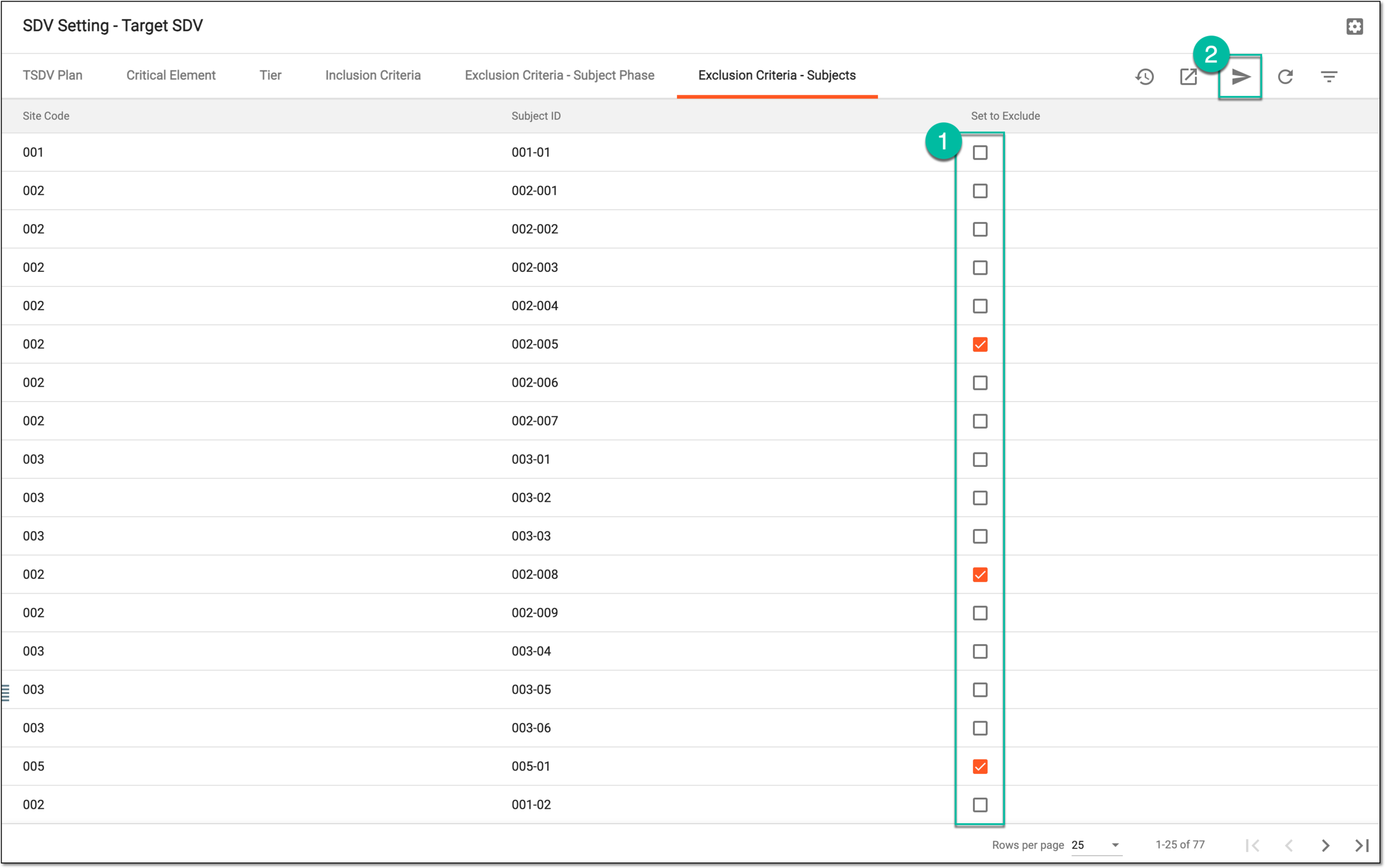The width and height of the screenshot is (1385, 868).
Task: Open the Inclusion Criteria tab
Action: tap(373, 75)
